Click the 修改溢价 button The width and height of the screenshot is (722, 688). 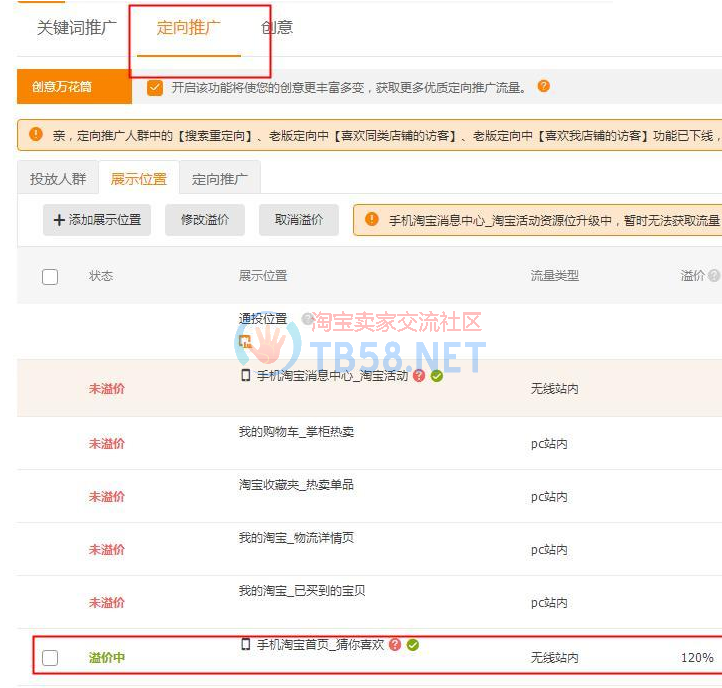205,220
